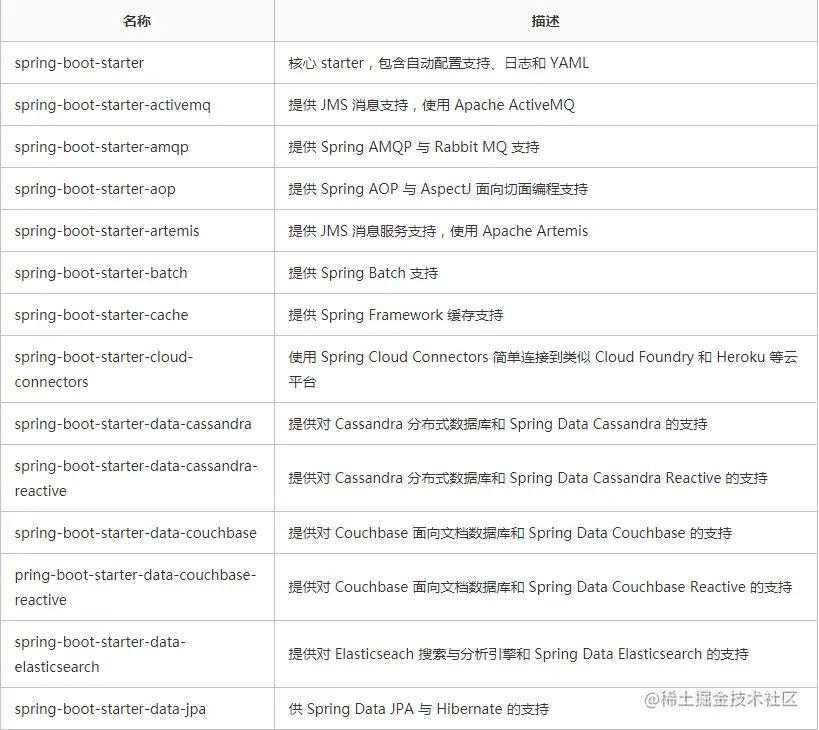The height and width of the screenshot is (730, 819).
Task: Select the spring-boot-starter-data-cassandra-reactive cell
Action: click(x=136, y=478)
